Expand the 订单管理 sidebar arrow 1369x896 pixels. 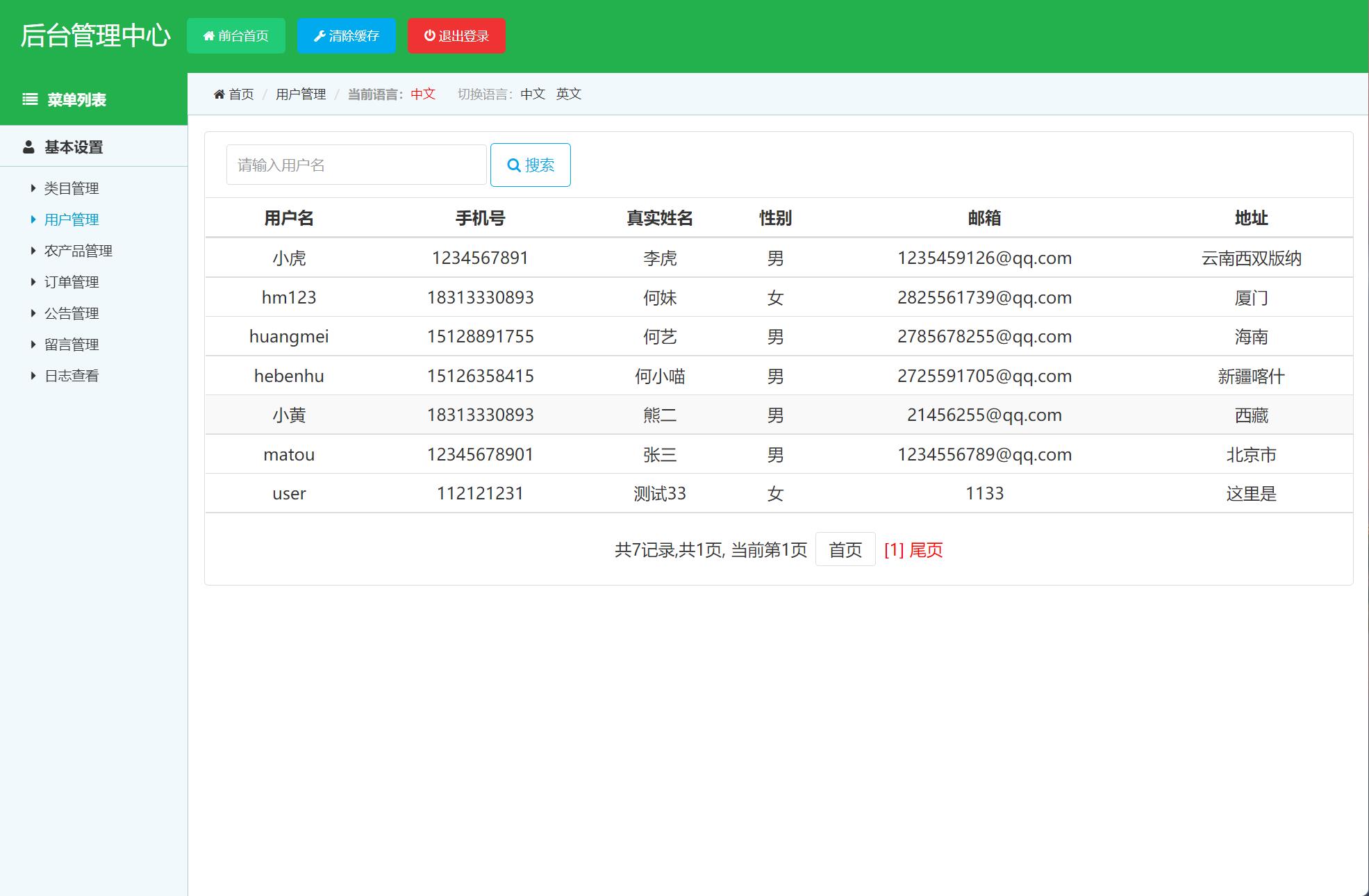(x=32, y=281)
